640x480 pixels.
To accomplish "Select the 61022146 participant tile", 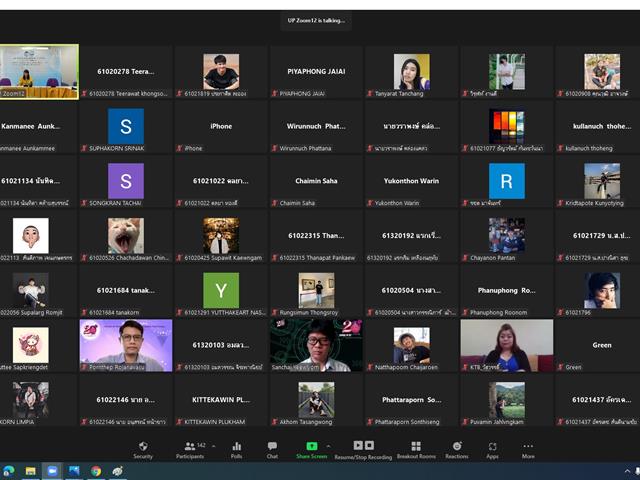I will 126,400.
